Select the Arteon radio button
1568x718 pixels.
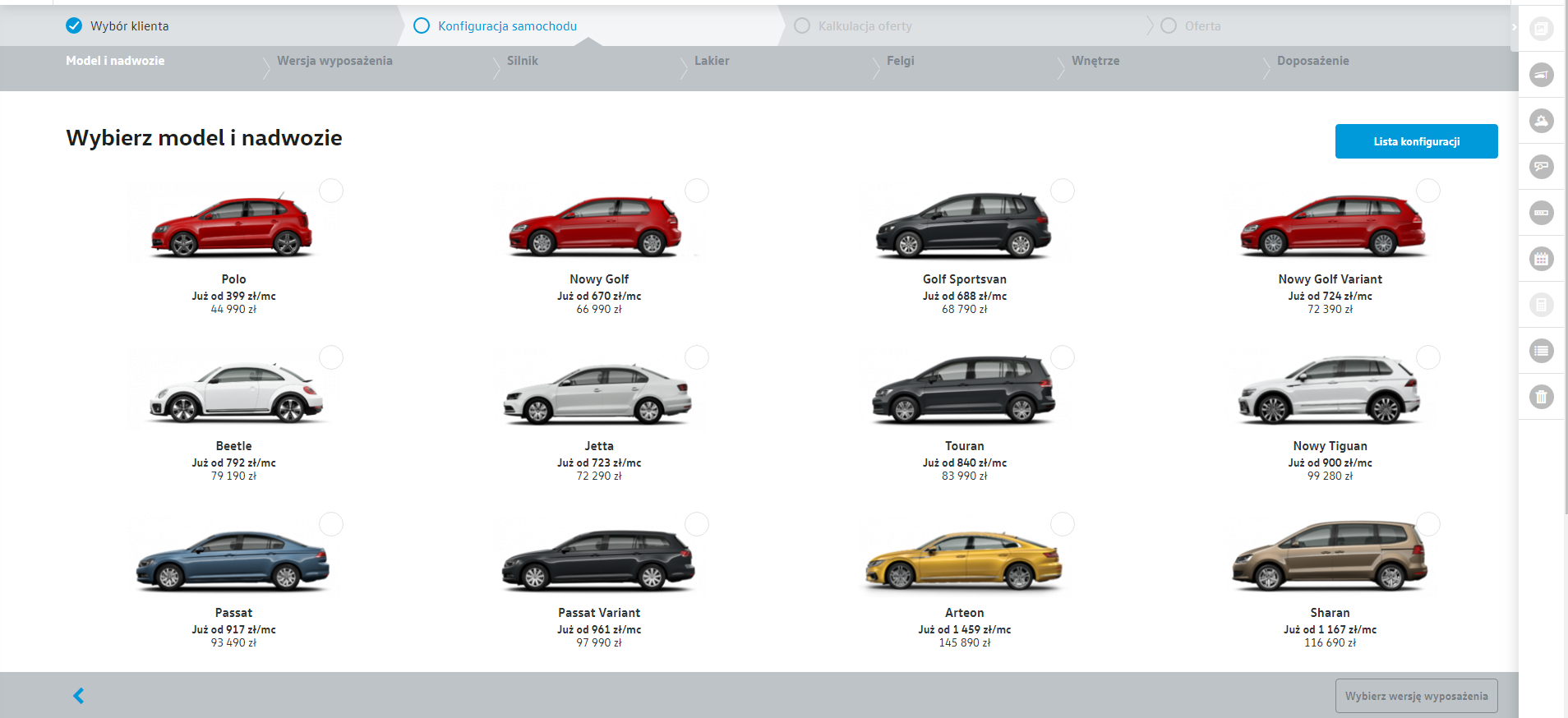[1063, 524]
